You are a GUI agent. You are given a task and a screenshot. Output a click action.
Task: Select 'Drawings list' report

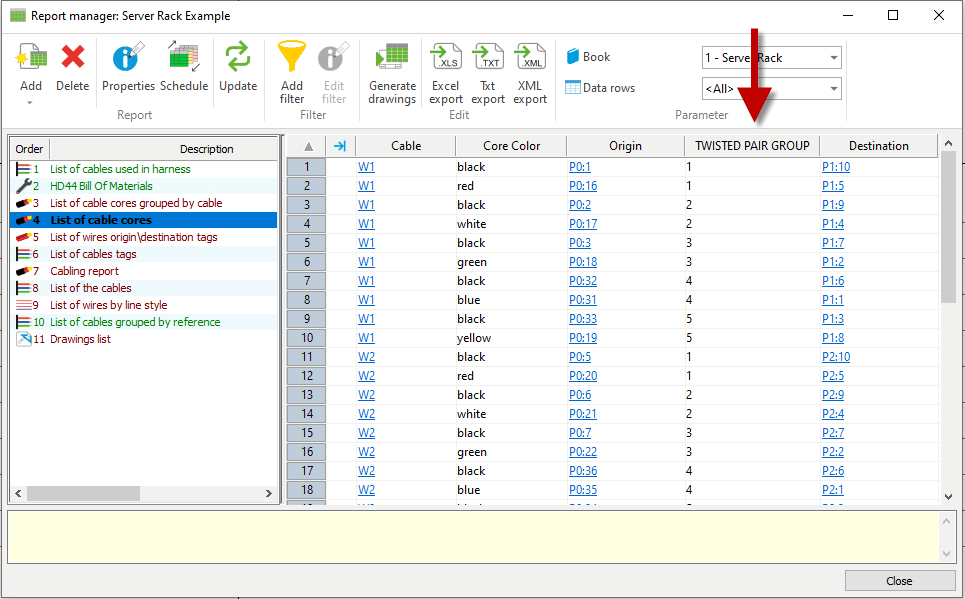[x=80, y=339]
